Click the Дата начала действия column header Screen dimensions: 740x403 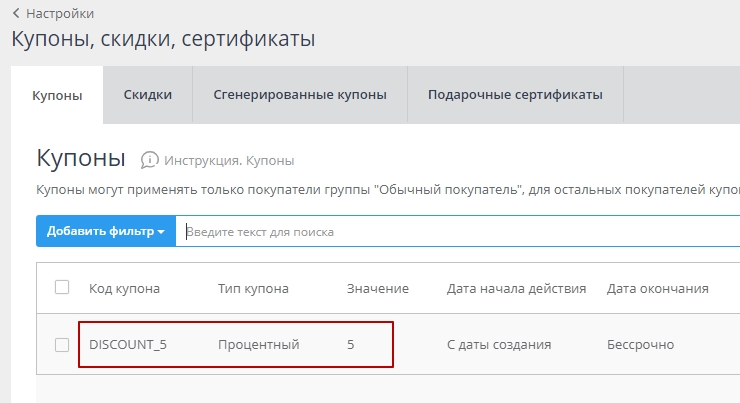click(516, 289)
